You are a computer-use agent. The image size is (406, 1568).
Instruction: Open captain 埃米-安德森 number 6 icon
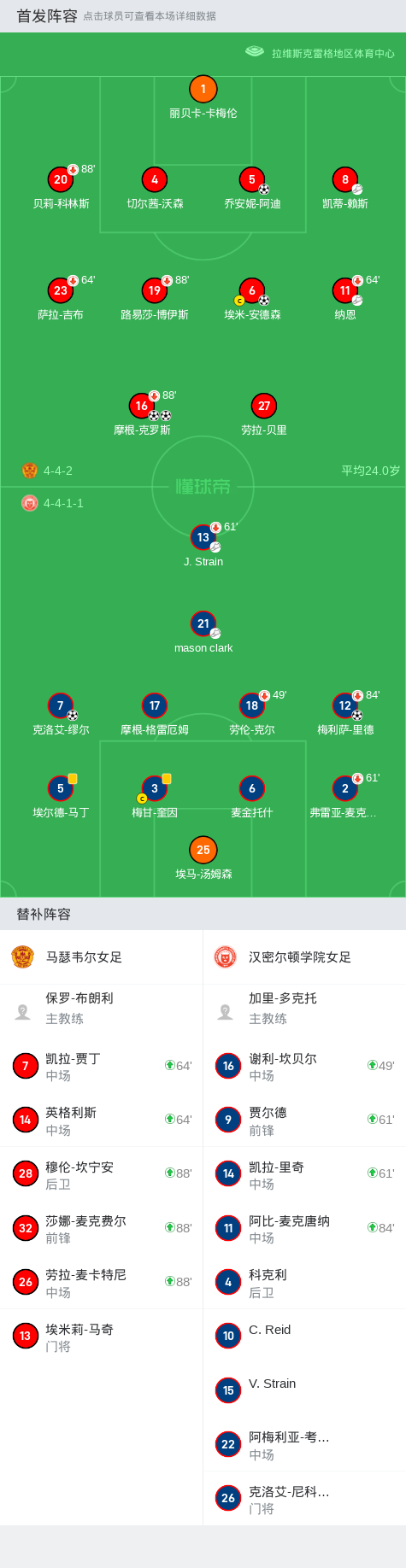coord(251,290)
